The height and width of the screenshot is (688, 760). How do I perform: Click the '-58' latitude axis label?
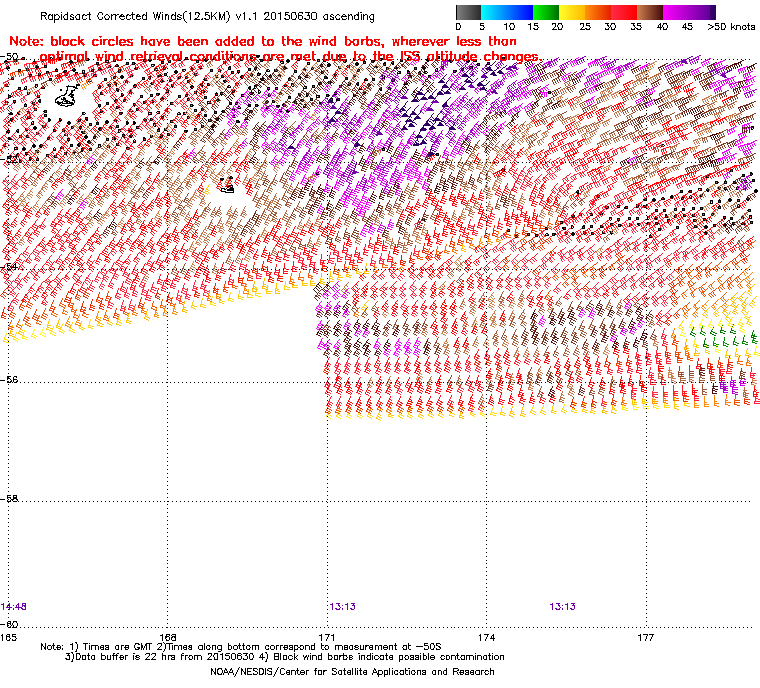[10, 498]
